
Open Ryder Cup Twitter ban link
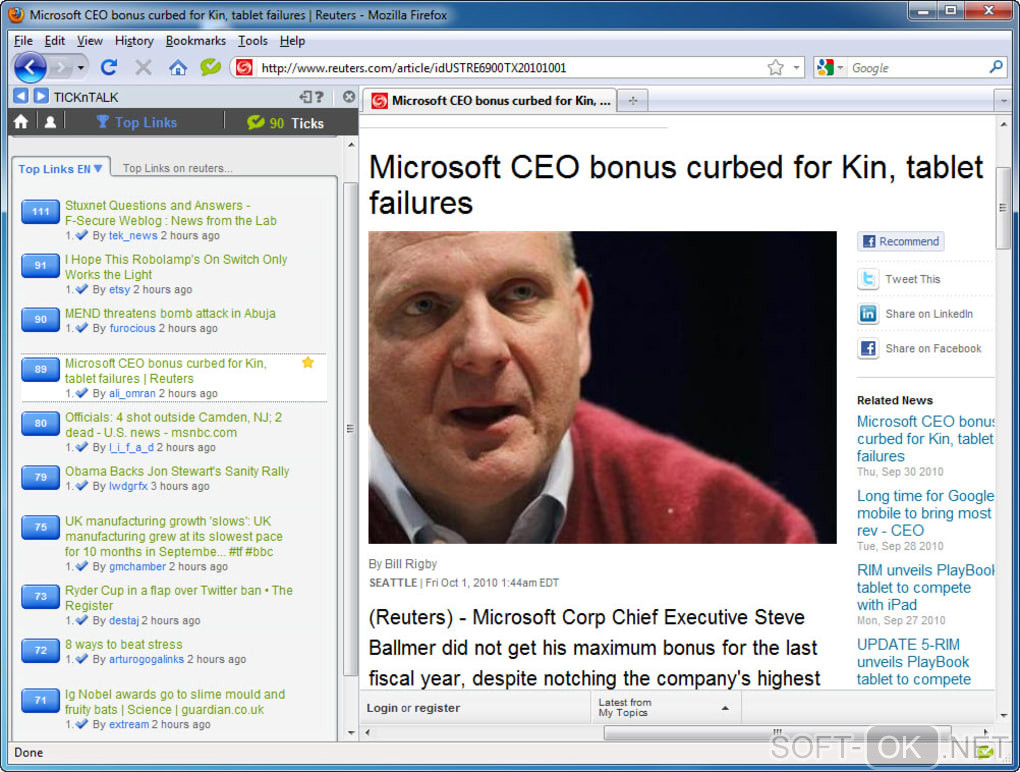pyautogui.click(x=178, y=598)
